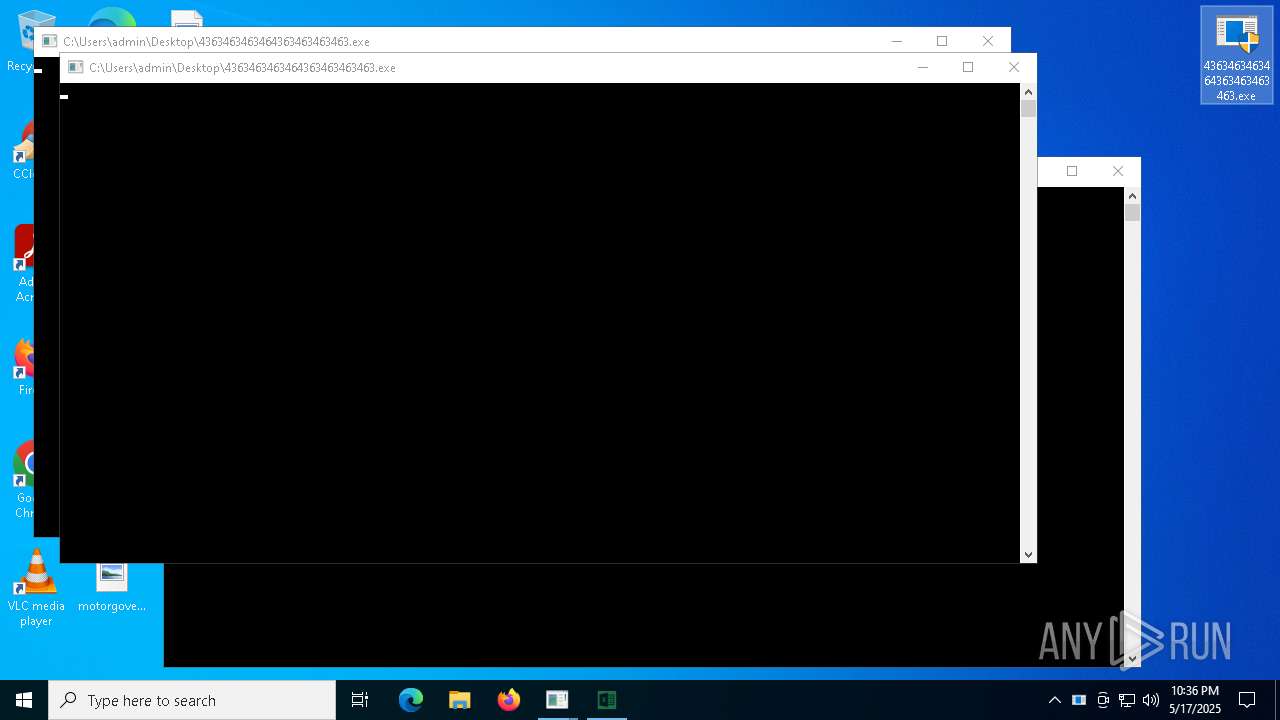Click the Meet Now camera tray icon

click(x=1103, y=700)
